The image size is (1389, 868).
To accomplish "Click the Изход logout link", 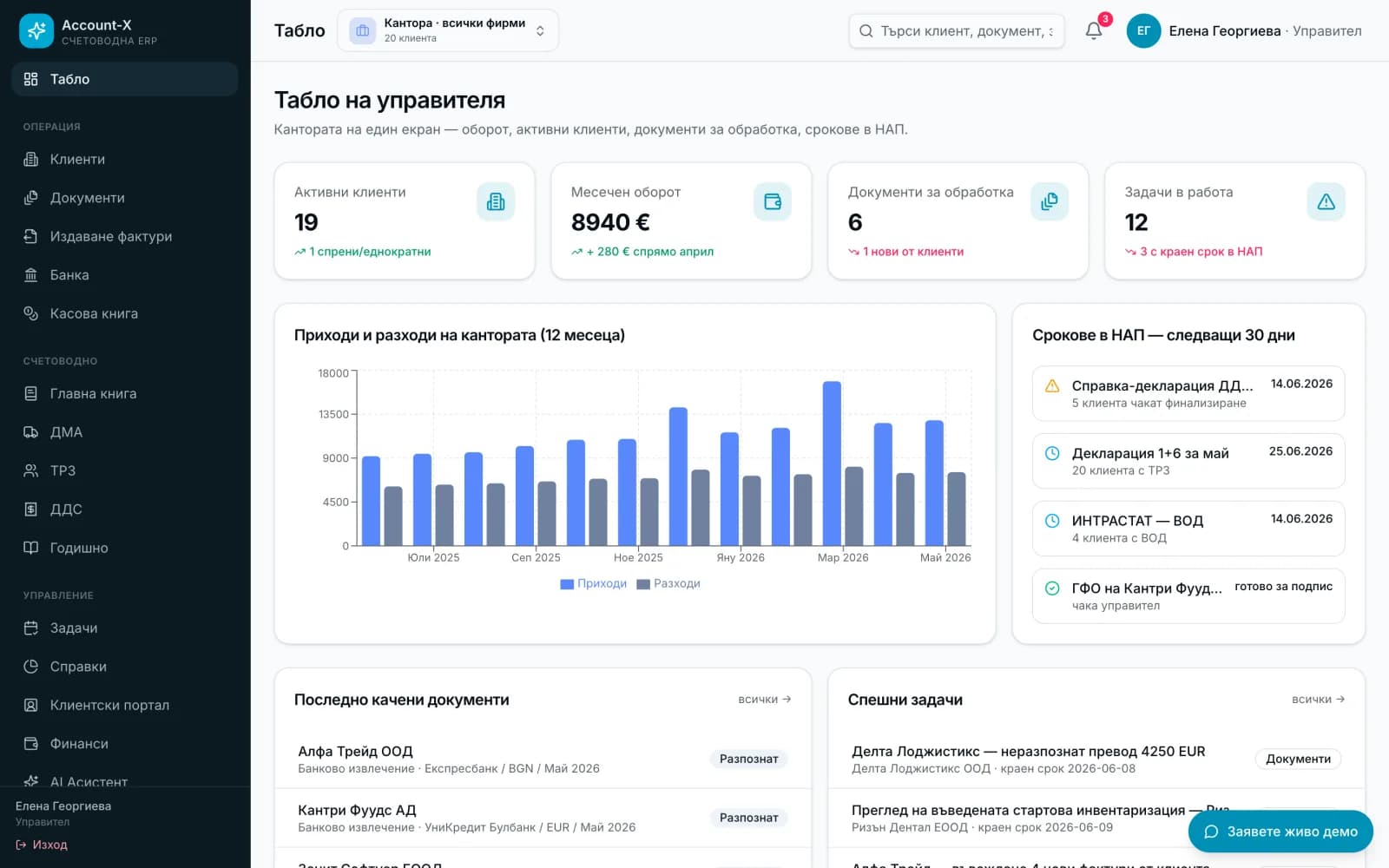I will [x=42, y=845].
